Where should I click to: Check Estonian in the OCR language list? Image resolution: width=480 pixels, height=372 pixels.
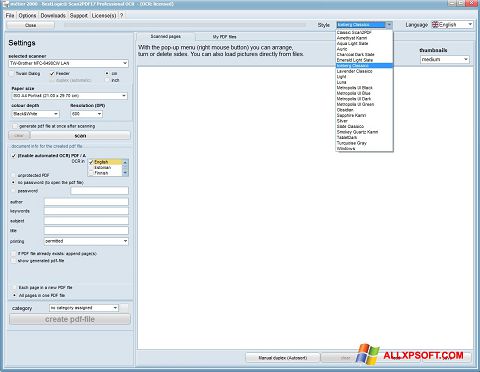[x=91, y=168]
